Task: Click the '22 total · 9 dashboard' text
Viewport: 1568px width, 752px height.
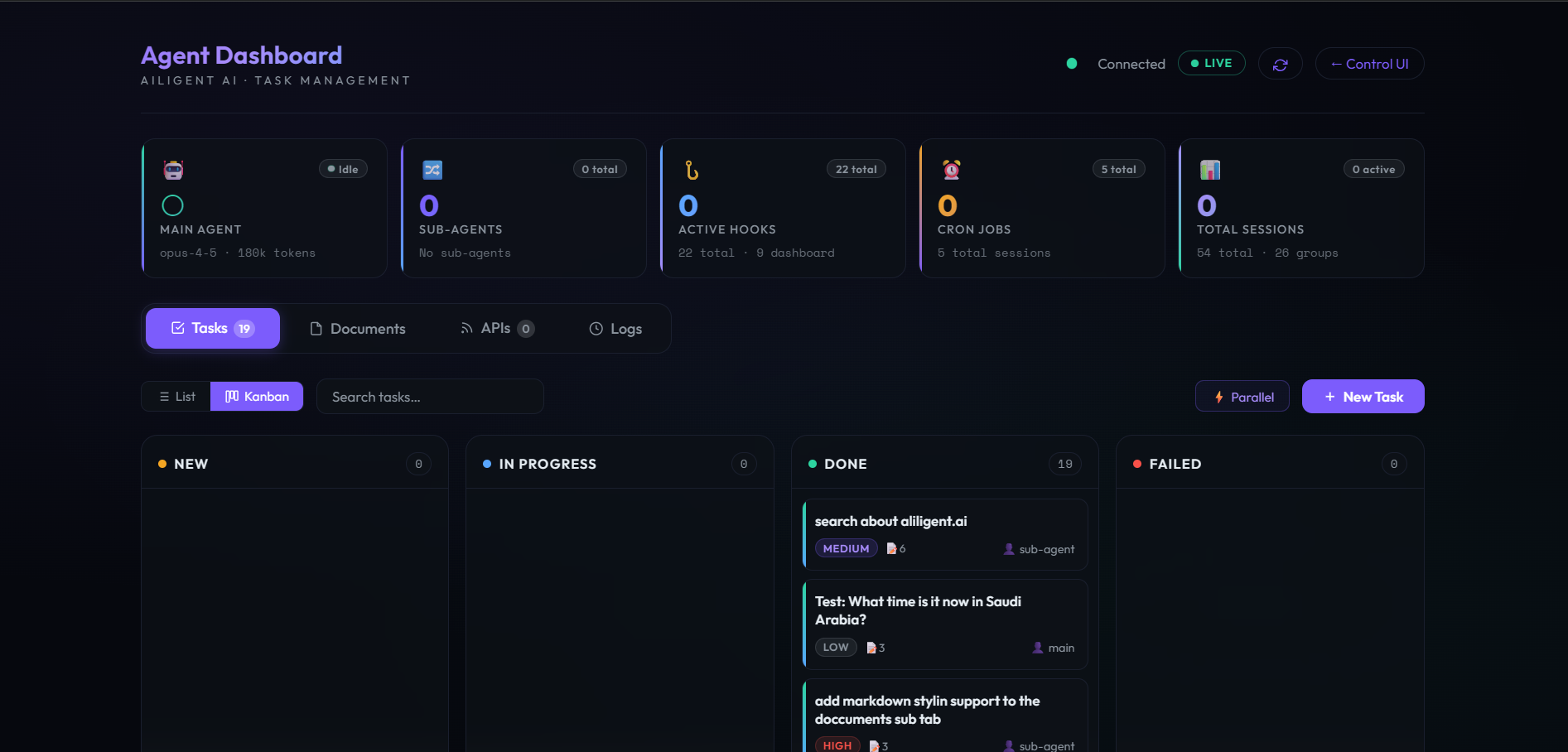Action: pos(756,253)
